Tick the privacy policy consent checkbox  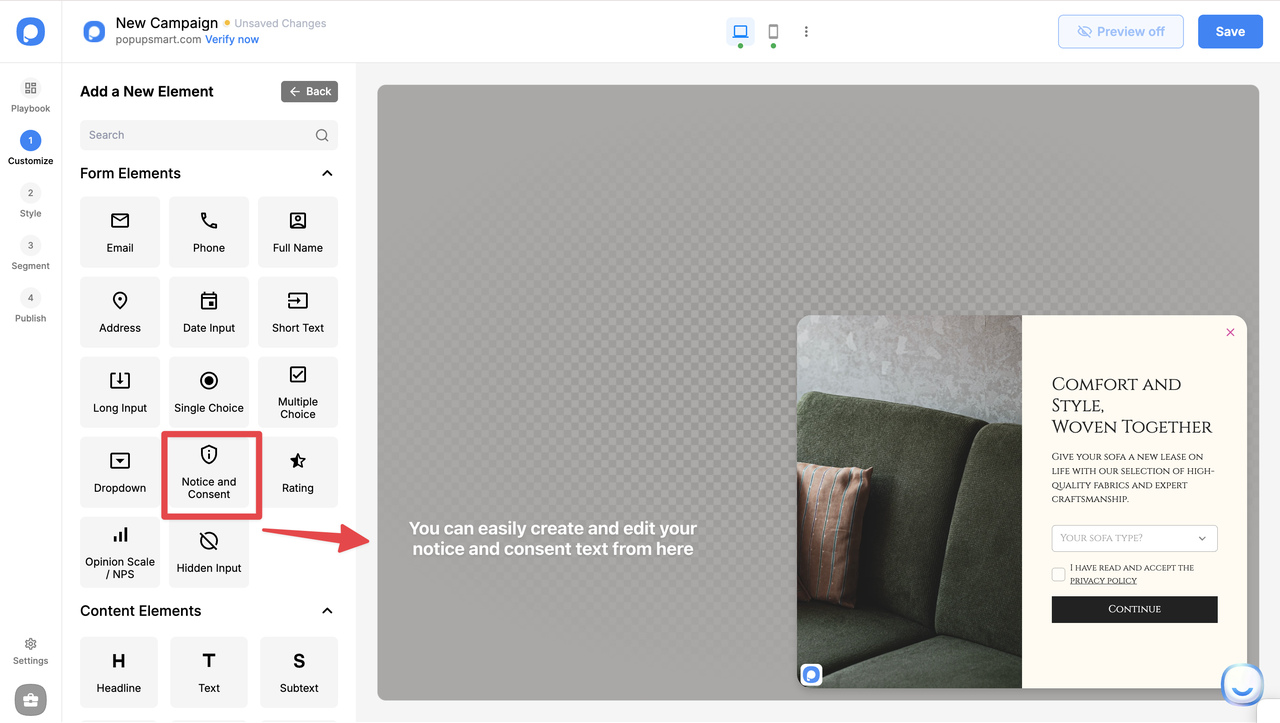1058,574
